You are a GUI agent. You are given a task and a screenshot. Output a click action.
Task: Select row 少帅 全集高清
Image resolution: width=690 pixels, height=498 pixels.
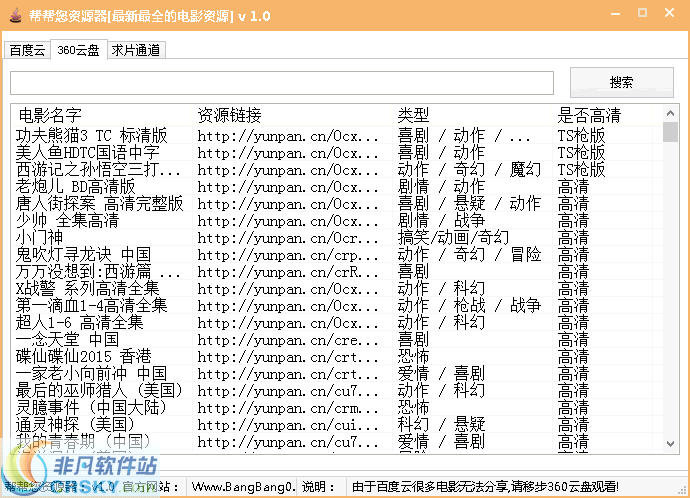click(x=337, y=220)
